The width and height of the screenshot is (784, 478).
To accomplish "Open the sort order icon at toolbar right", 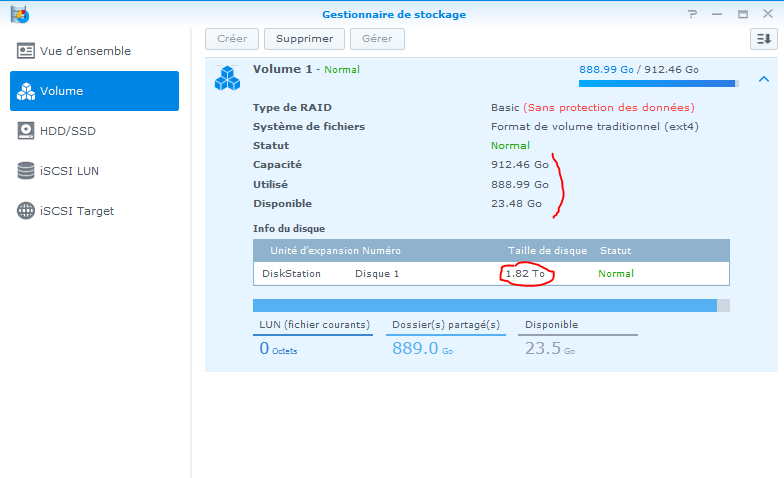I will point(763,39).
